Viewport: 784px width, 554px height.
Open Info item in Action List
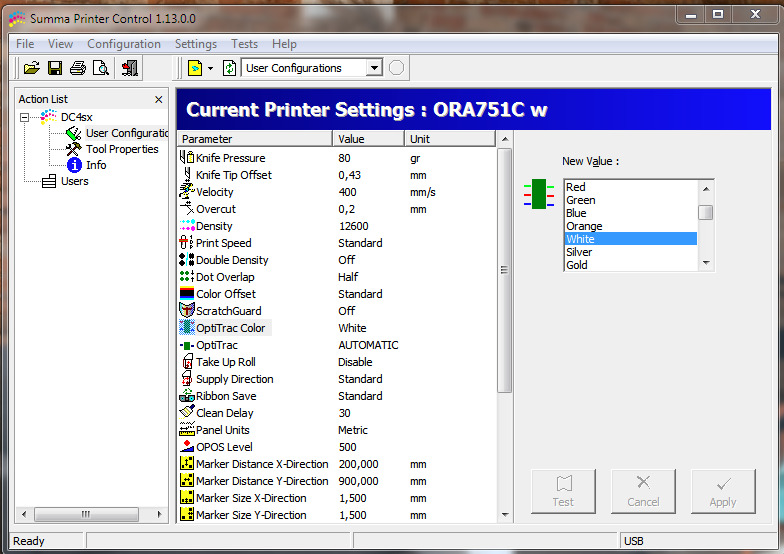coord(96,165)
